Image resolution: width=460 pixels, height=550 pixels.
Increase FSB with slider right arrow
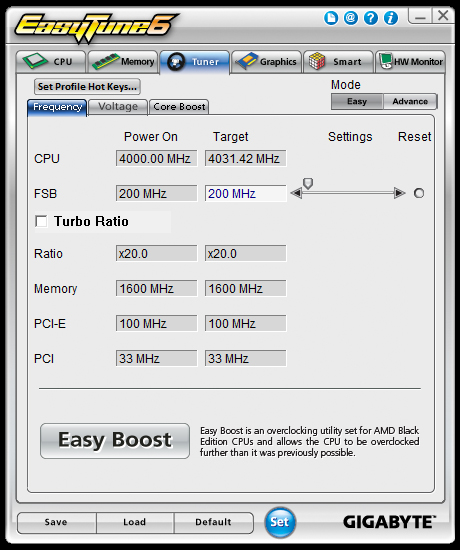399,193
